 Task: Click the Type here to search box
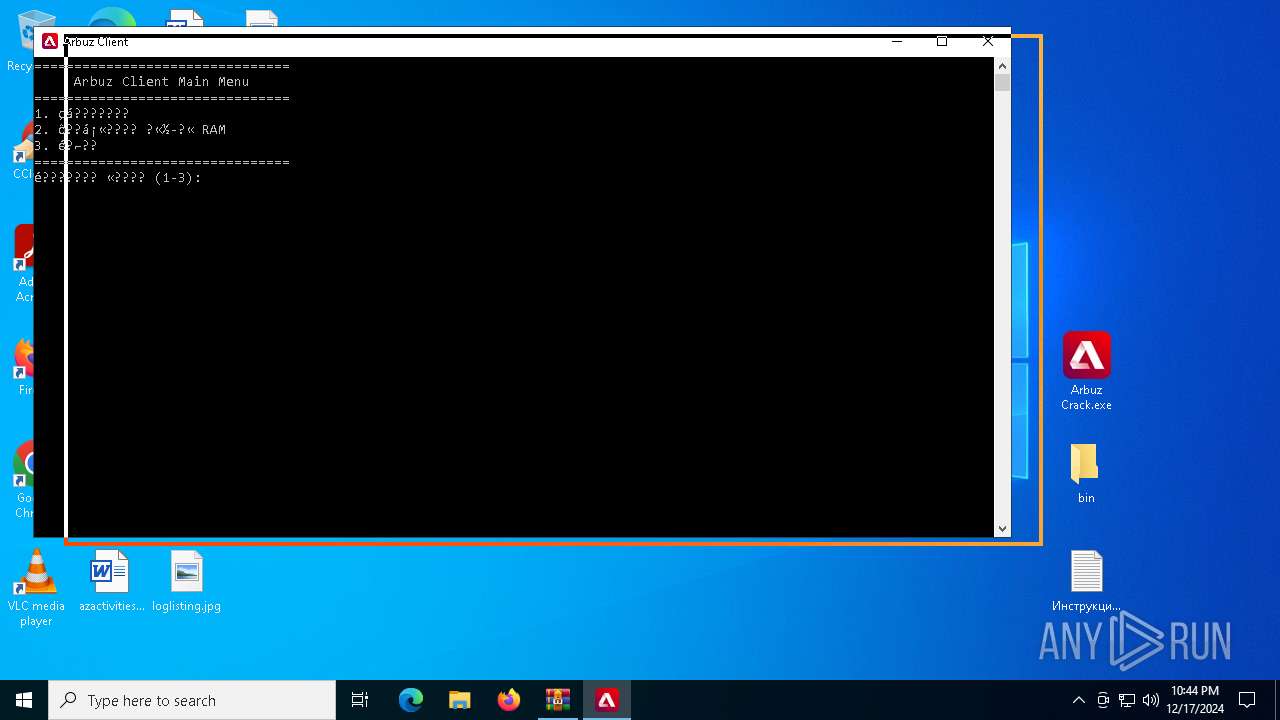pos(192,700)
